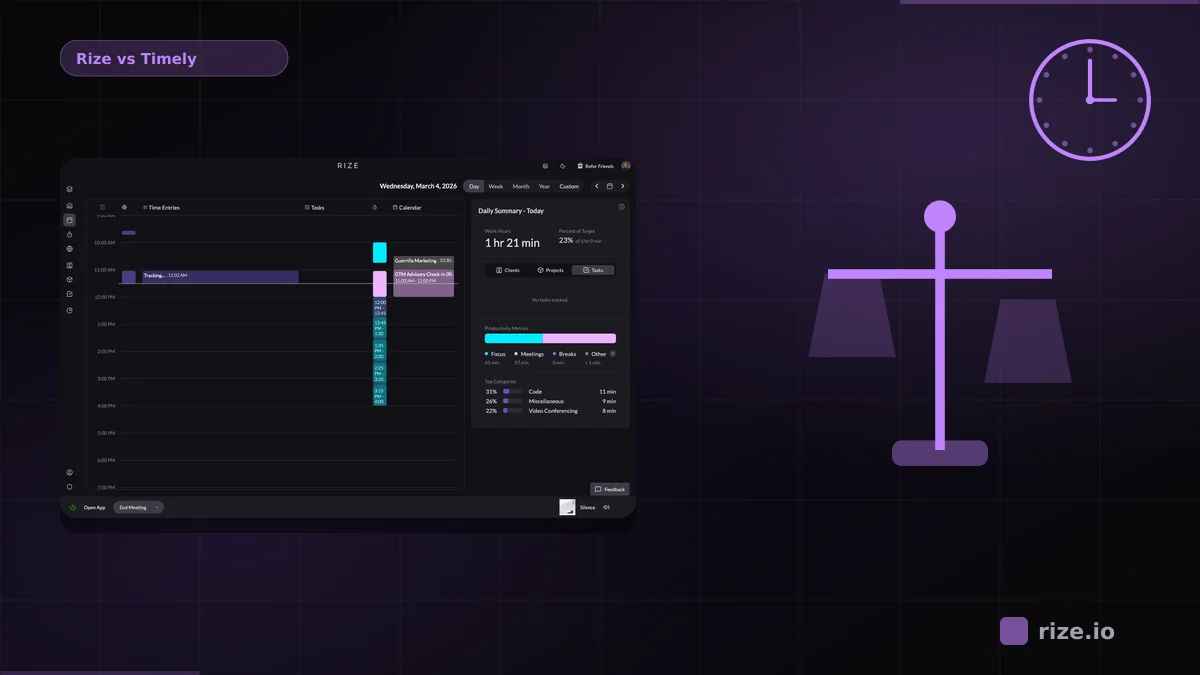Select the Custom date range tab
Screen dimensions: 1200x675
pos(569,186)
